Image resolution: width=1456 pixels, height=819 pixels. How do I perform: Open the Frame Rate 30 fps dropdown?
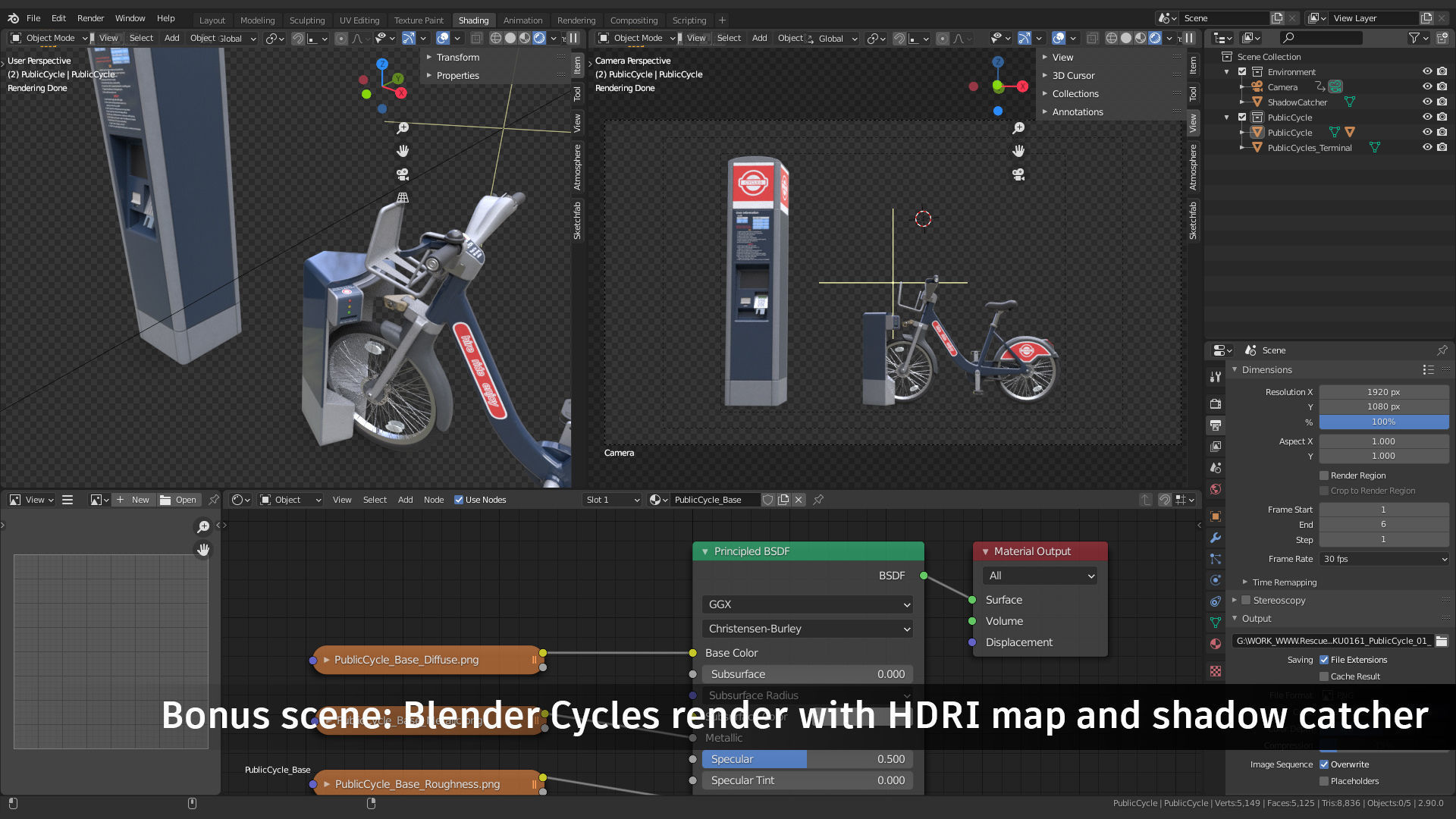pyautogui.click(x=1384, y=559)
